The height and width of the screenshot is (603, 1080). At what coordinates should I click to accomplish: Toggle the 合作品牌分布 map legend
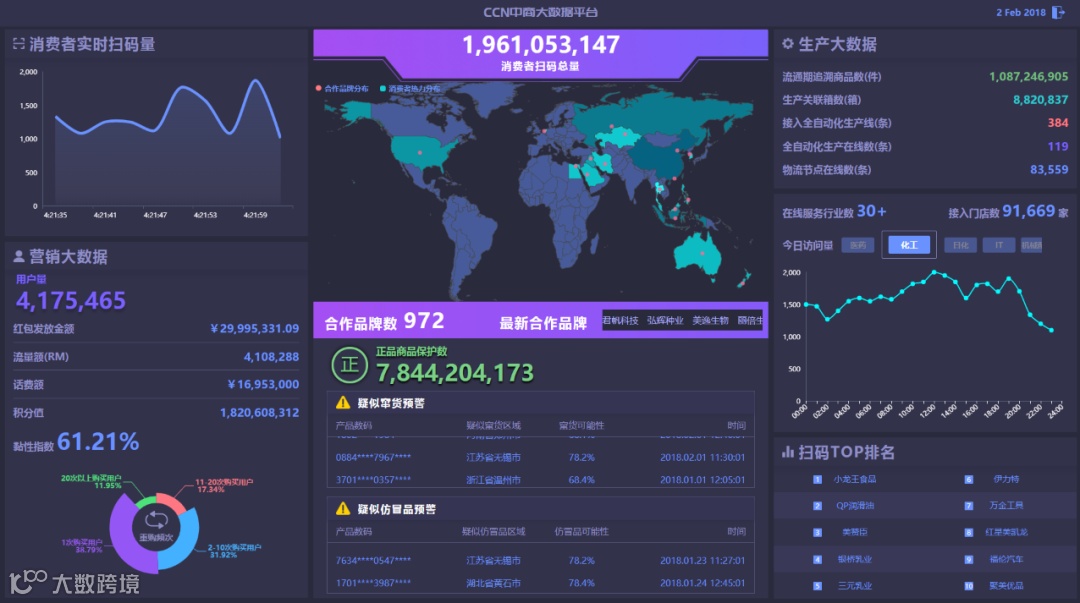click(342, 88)
